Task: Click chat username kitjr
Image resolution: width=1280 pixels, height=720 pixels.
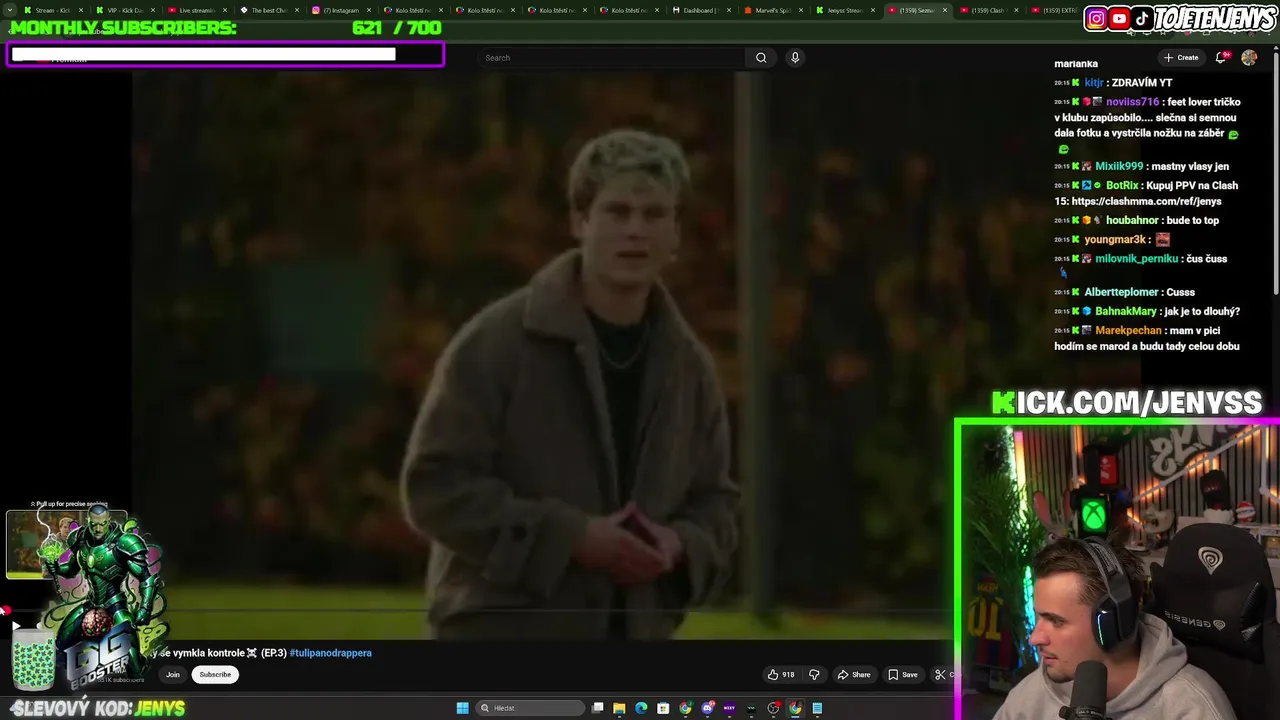Action: tap(1093, 83)
